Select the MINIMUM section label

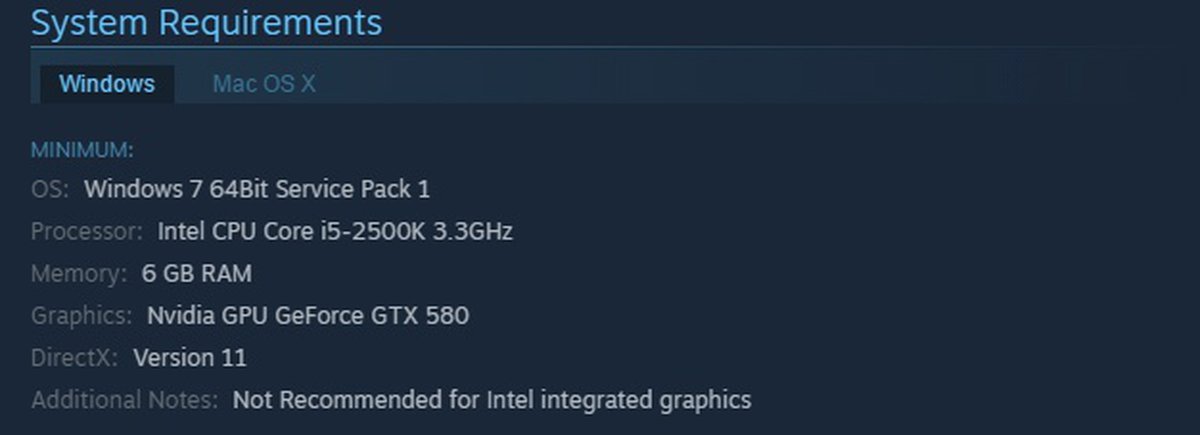(x=82, y=150)
